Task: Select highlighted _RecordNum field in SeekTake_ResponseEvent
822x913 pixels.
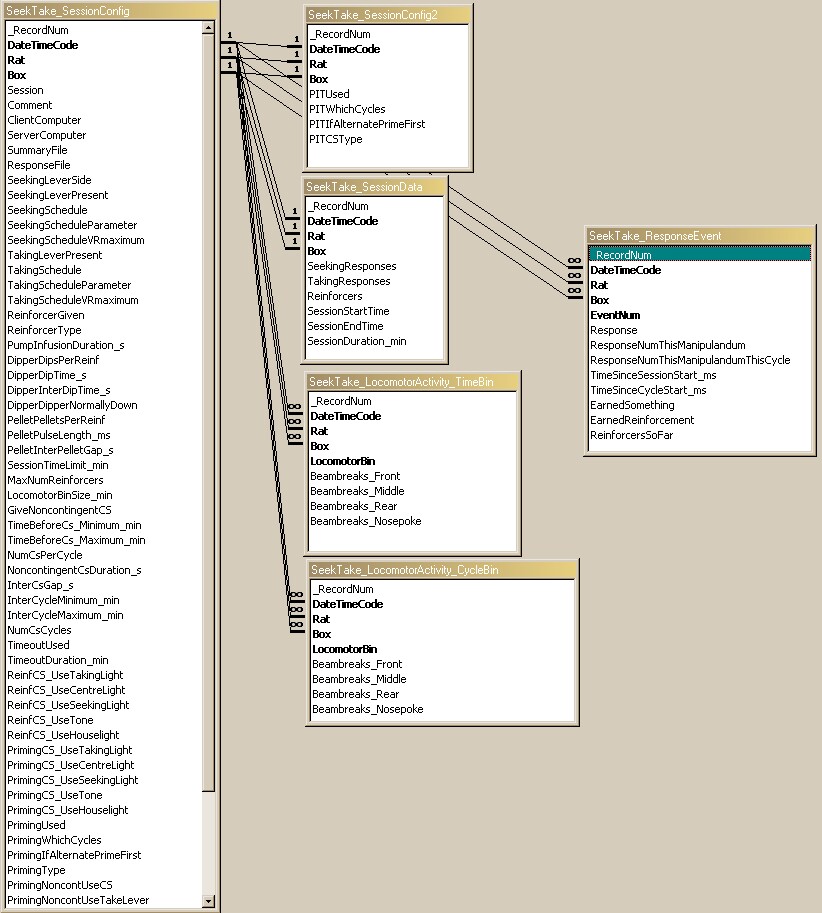Action: [x=700, y=254]
